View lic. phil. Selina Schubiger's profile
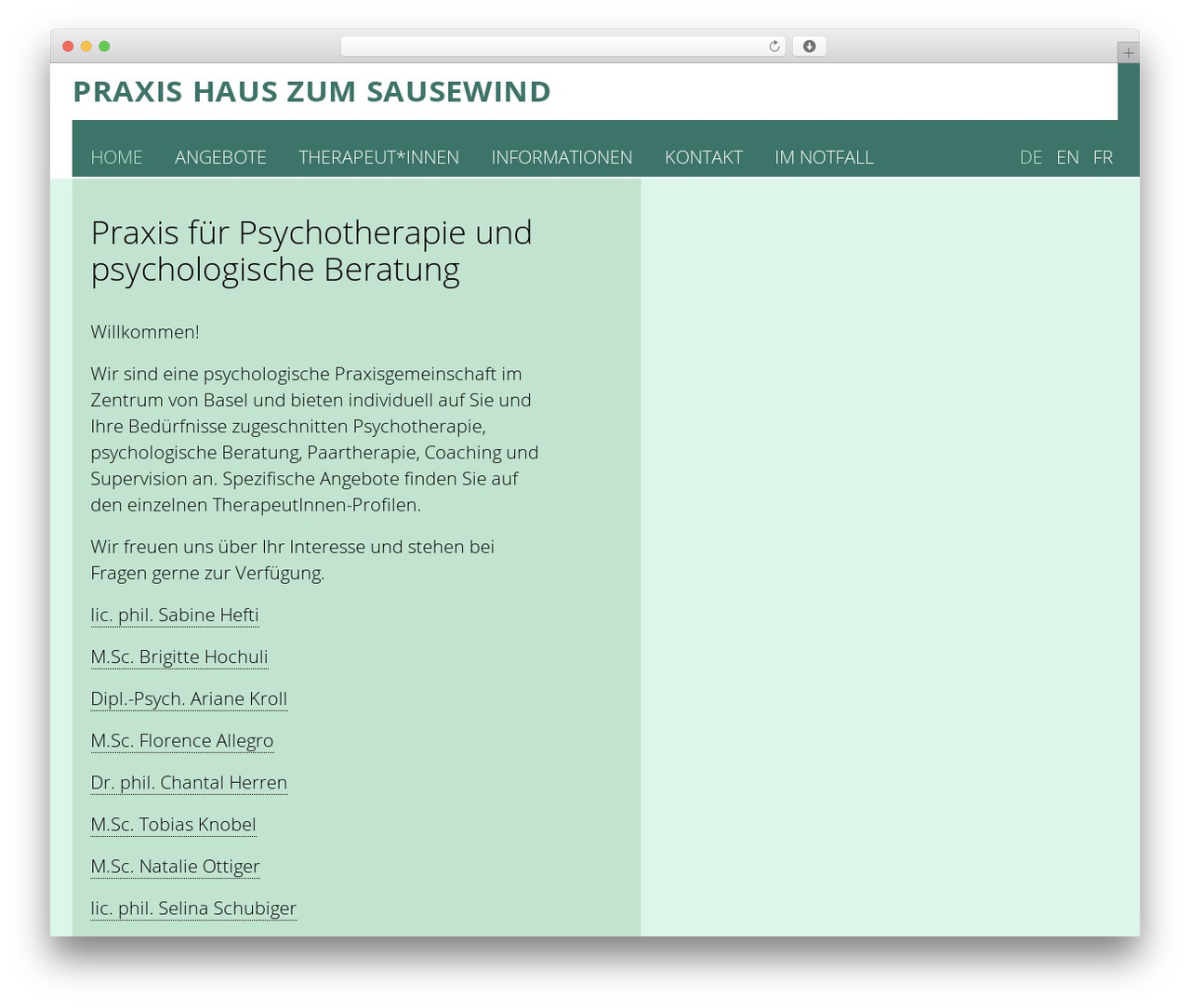This screenshot has height=1008, width=1190. tap(193, 908)
